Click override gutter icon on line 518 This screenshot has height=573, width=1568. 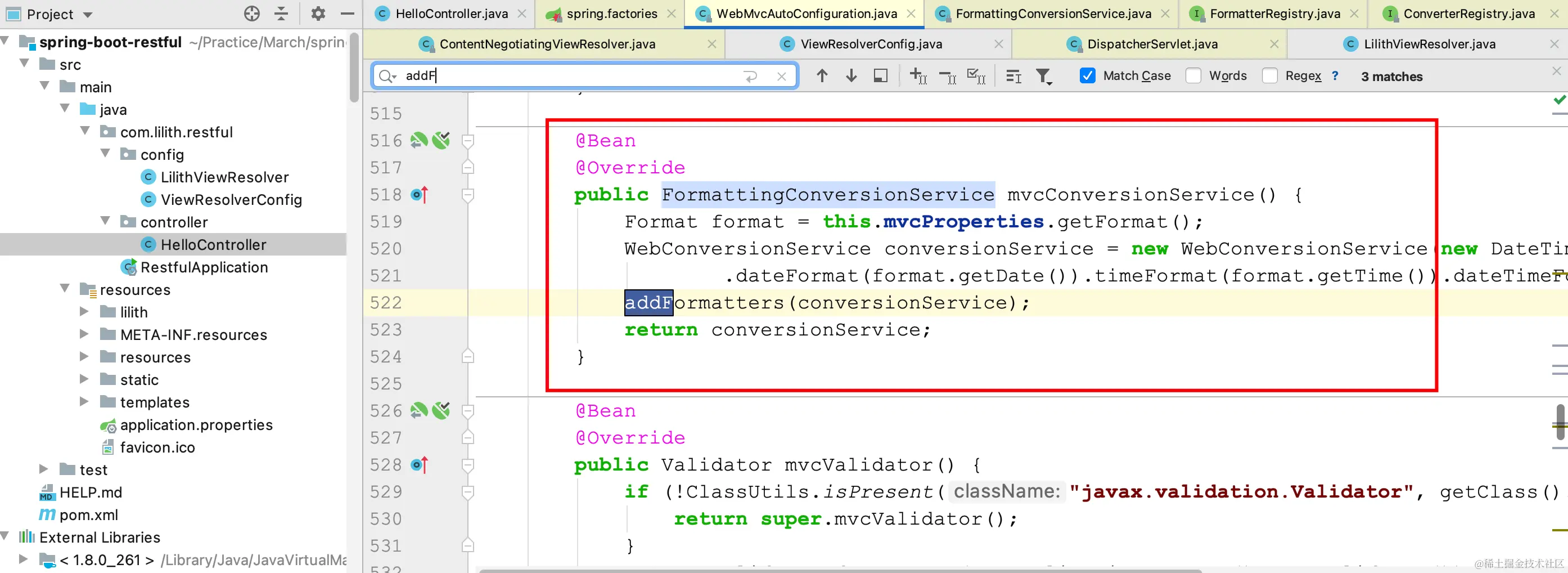tap(420, 195)
